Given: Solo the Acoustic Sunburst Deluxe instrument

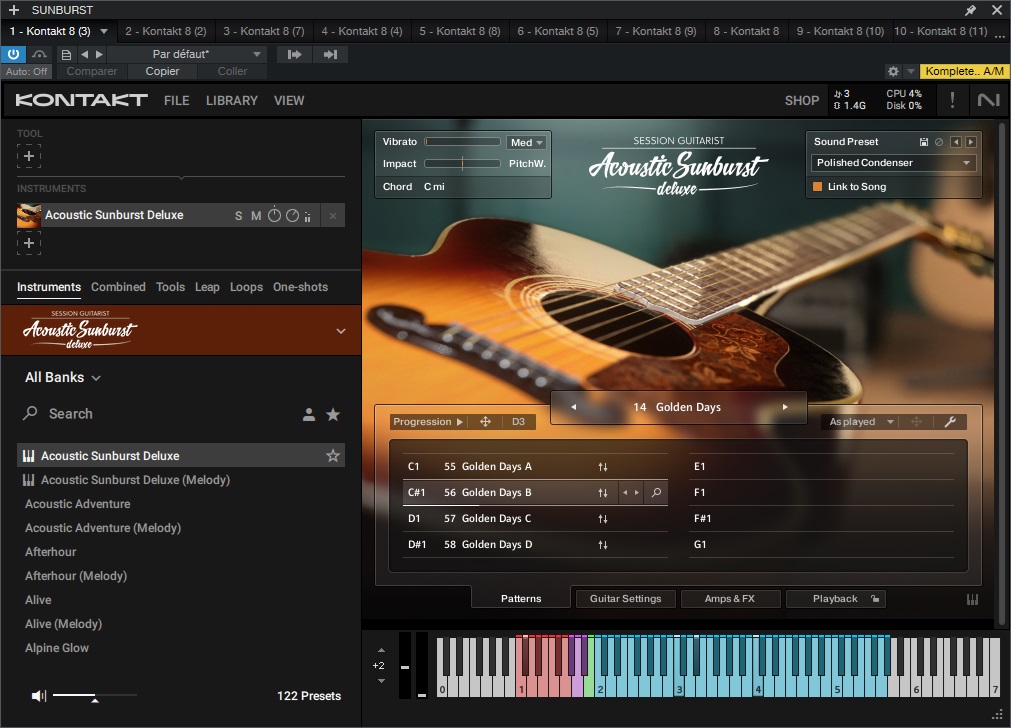Looking at the screenshot, I should 238,216.
